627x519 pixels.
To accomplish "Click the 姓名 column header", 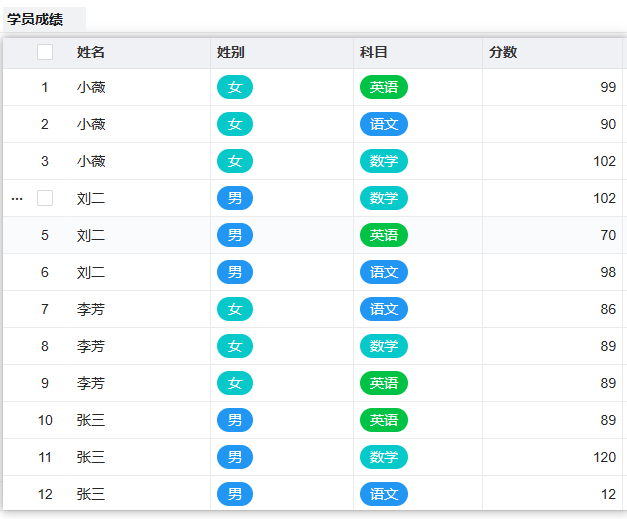I will [91, 52].
